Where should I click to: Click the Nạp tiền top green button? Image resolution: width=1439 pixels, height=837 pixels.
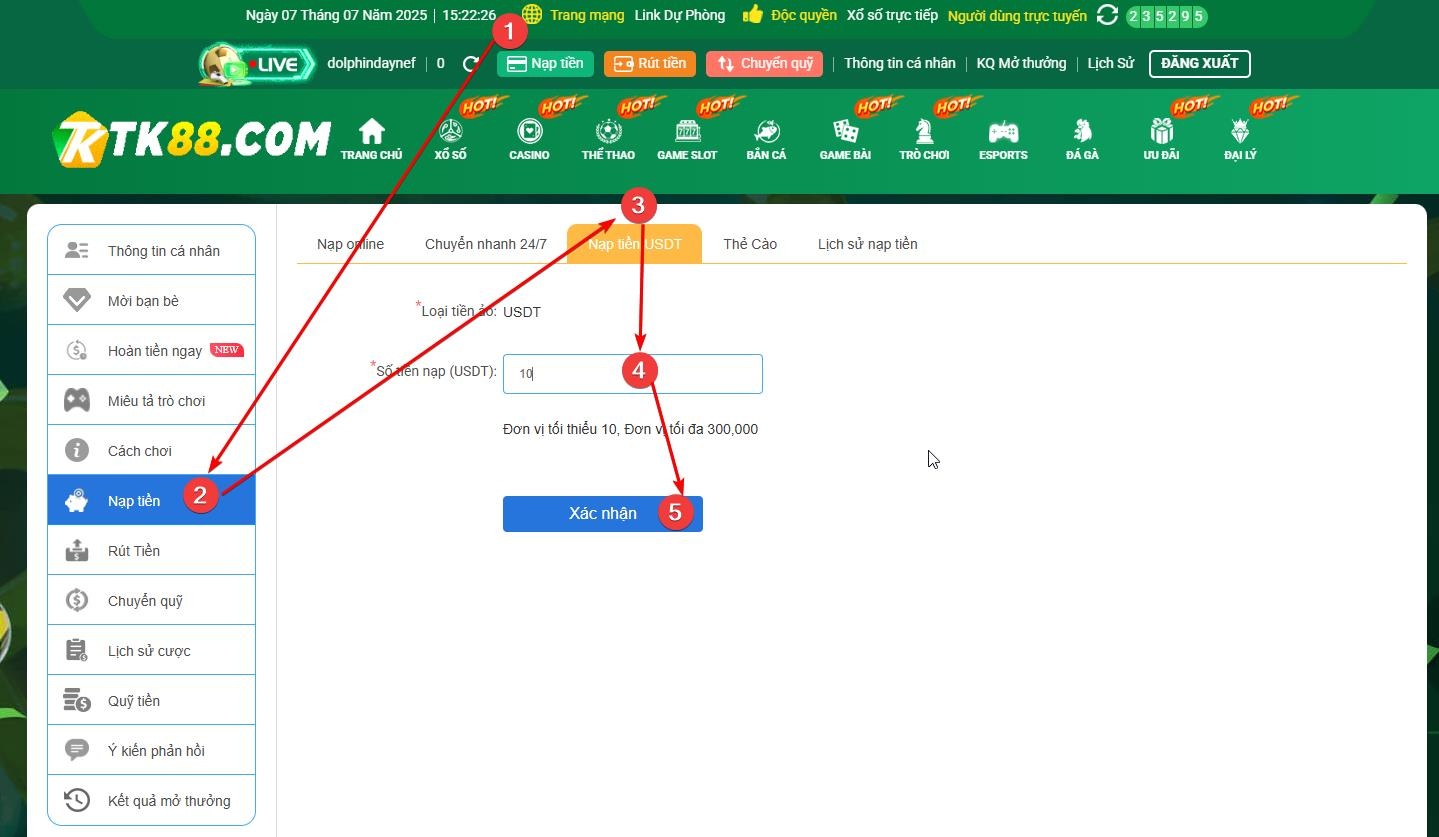pos(546,64)
